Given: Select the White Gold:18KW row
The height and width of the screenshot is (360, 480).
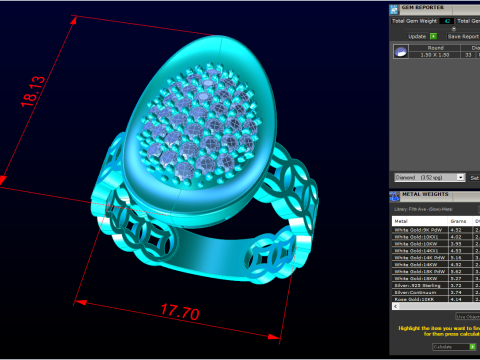Looking at the screenshot, I should (x=436, y=278).
